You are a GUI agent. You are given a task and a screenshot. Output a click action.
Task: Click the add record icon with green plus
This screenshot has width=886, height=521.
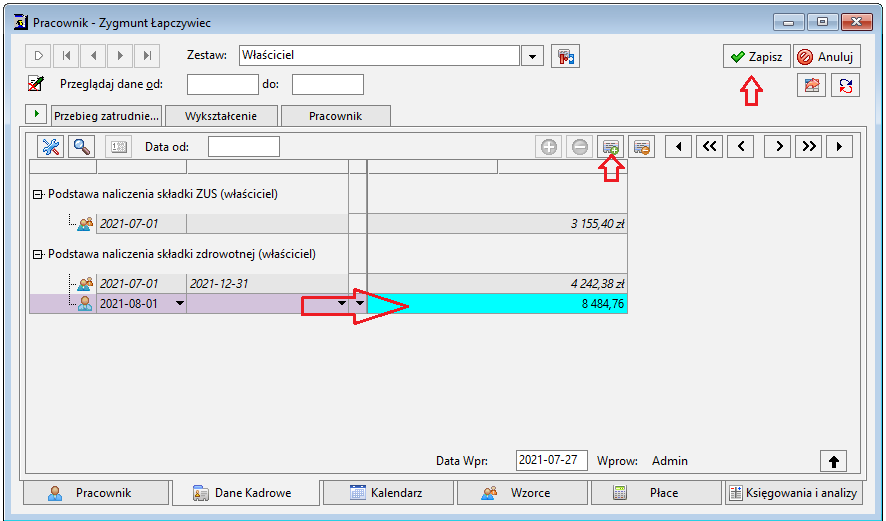pyautogui.click(x=610, y=147)
